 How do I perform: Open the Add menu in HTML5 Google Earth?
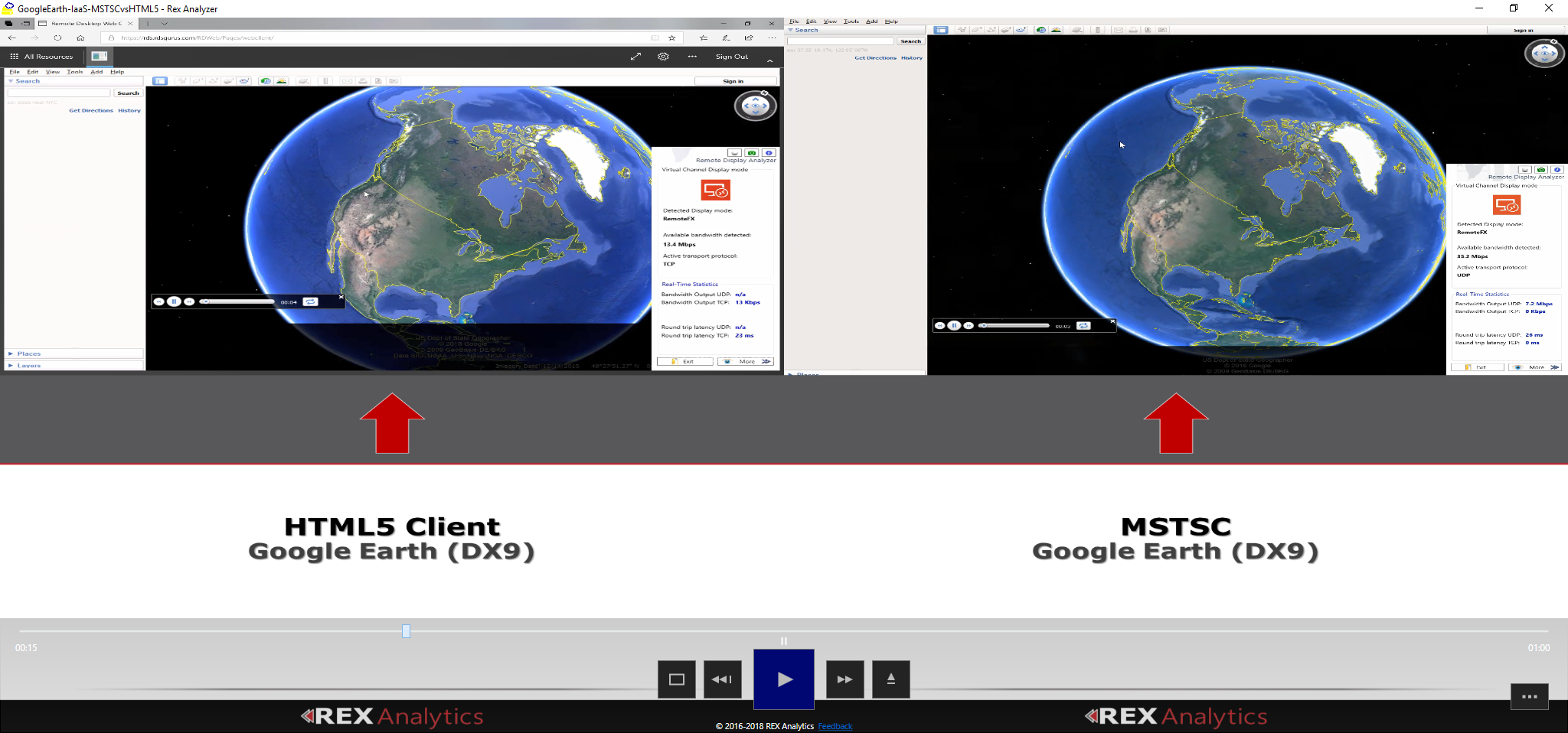(x=96, y=72)
